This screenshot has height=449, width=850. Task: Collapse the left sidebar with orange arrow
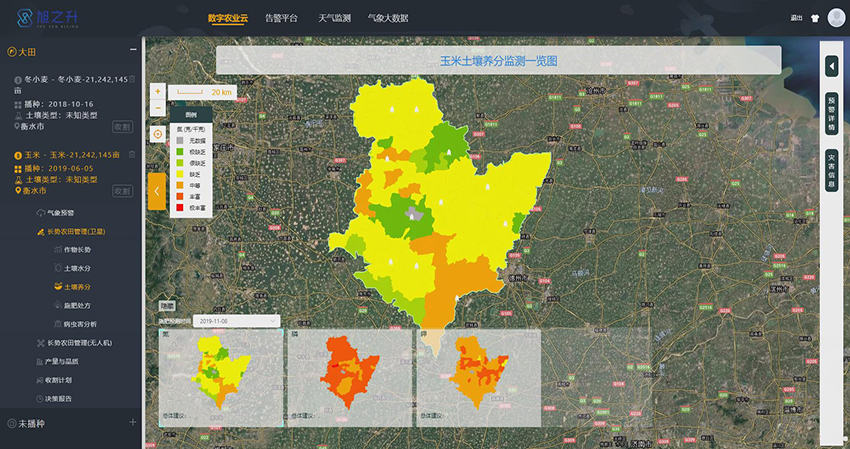156,191
